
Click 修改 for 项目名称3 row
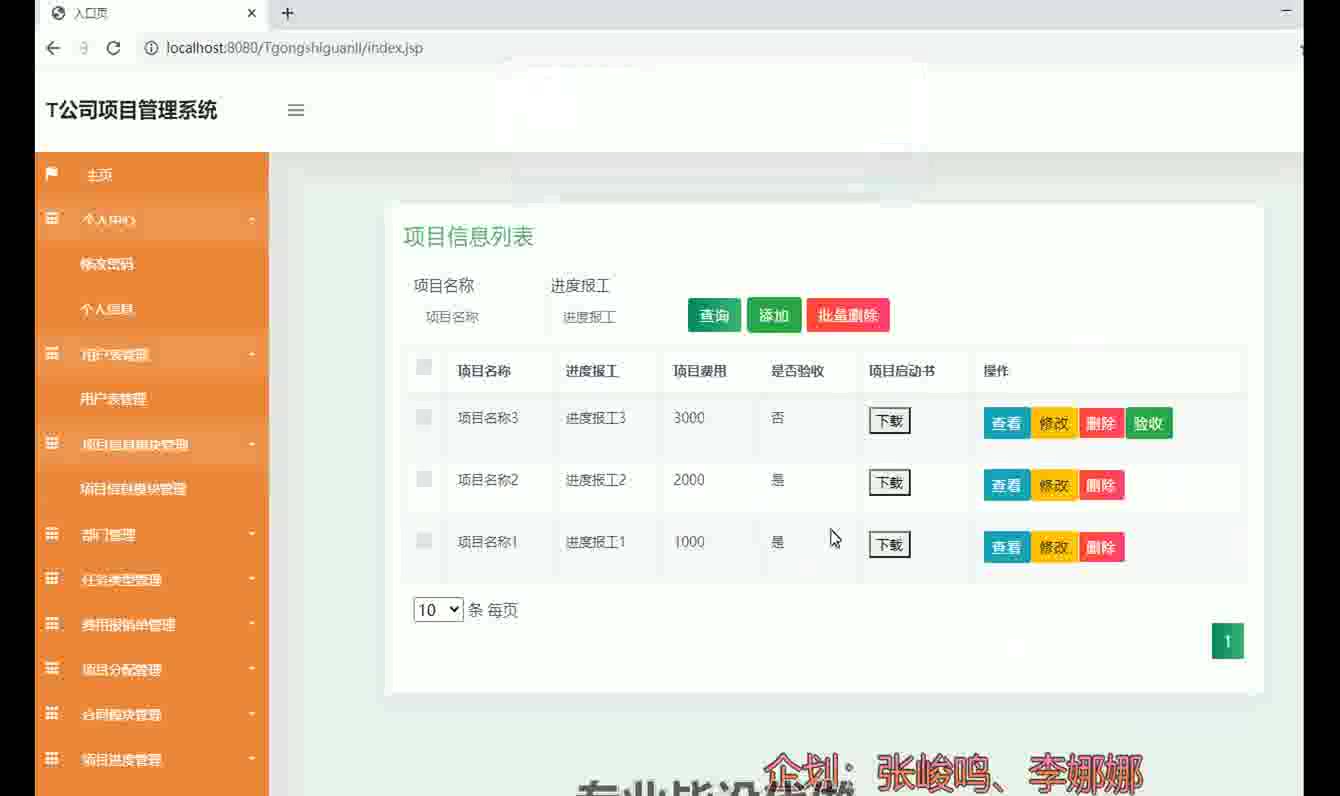1054,423
